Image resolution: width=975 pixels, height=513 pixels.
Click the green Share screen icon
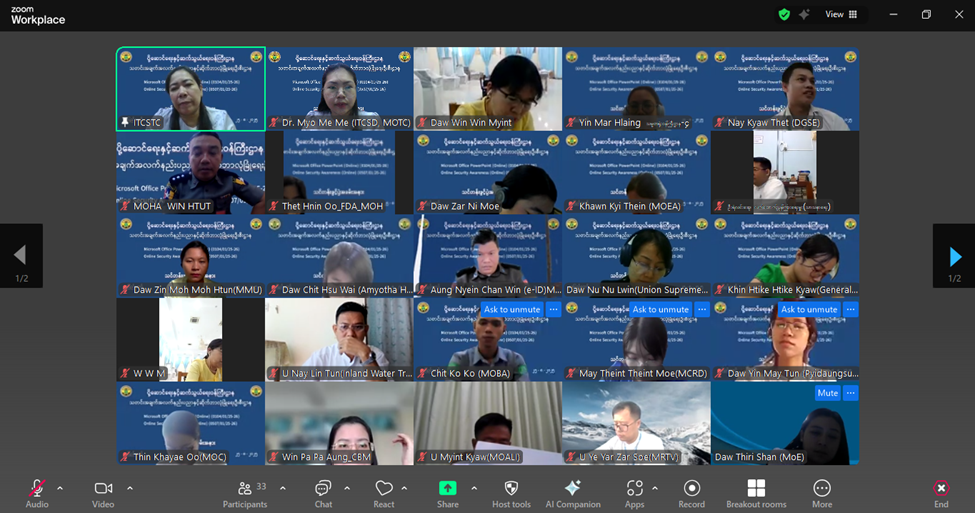pos(448,489)
